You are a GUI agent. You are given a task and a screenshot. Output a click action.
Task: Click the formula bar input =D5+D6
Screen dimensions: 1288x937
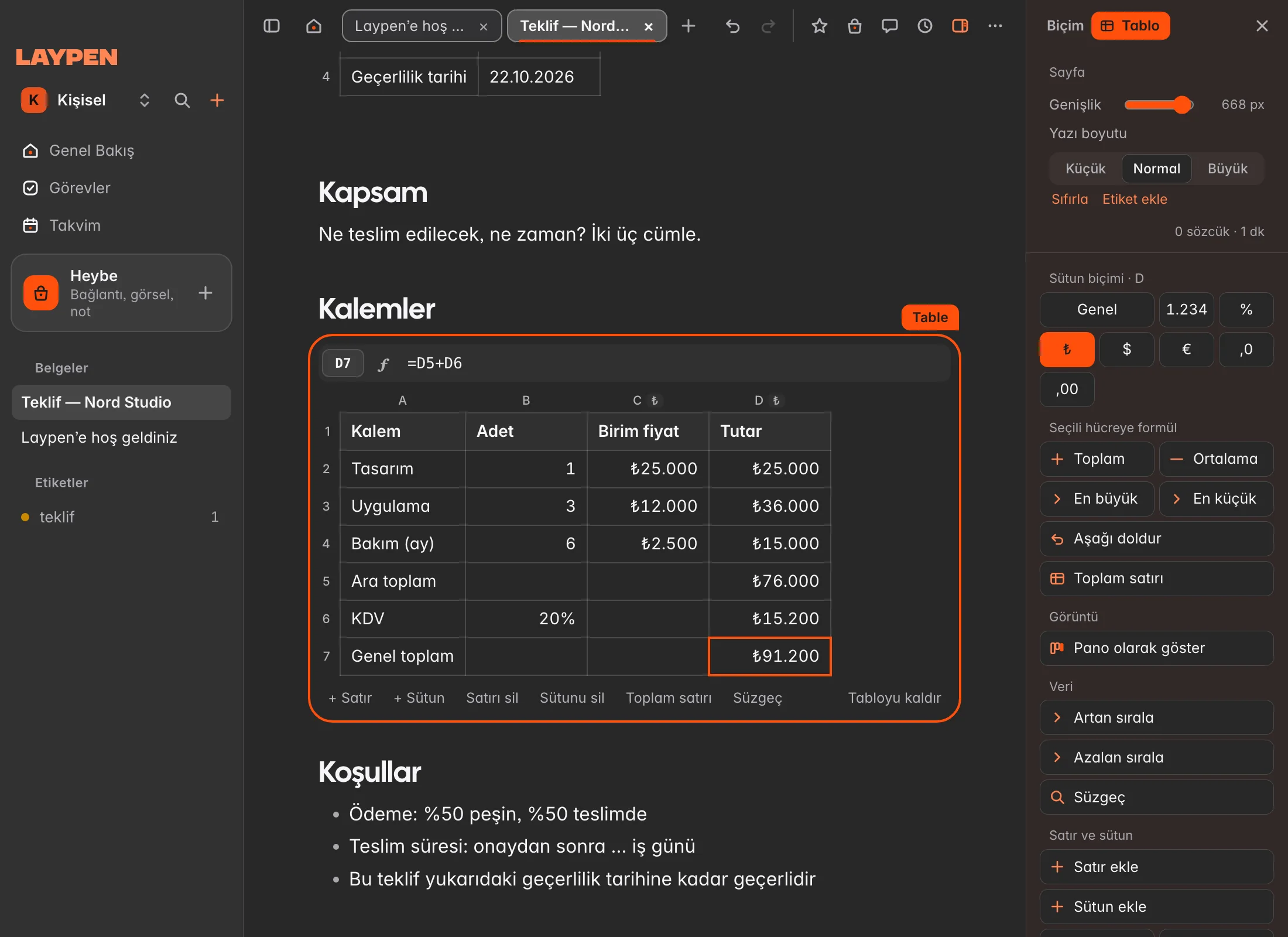click(x=676, y=364)
